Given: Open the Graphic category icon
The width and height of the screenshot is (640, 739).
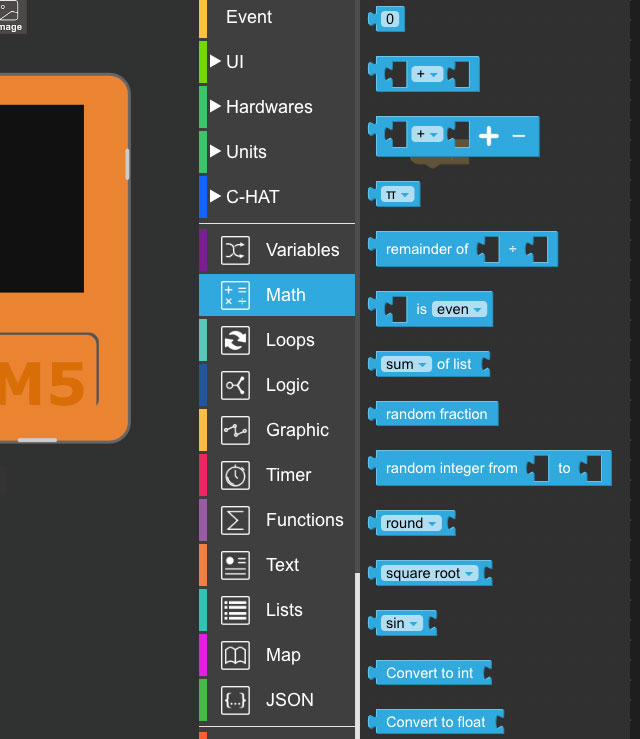Looking at the screenshot, I should (x=235, y=430).
